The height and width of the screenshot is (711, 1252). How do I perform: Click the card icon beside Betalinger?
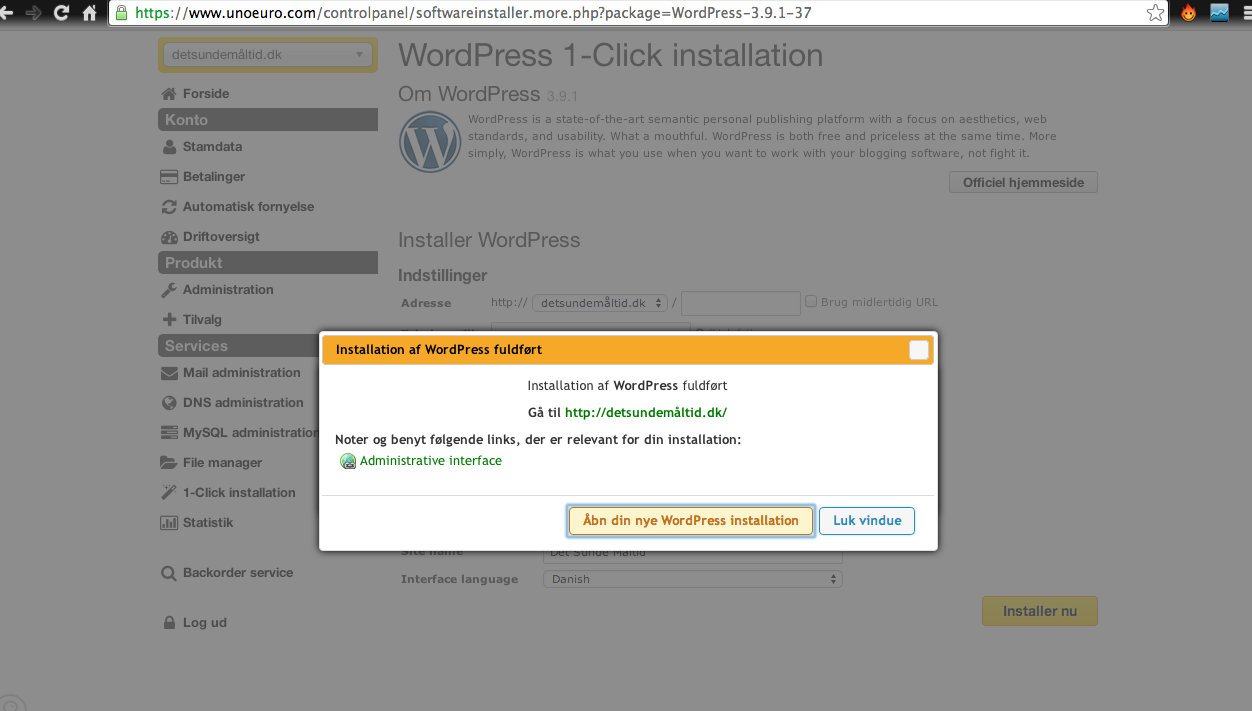[x=168, y=177]
